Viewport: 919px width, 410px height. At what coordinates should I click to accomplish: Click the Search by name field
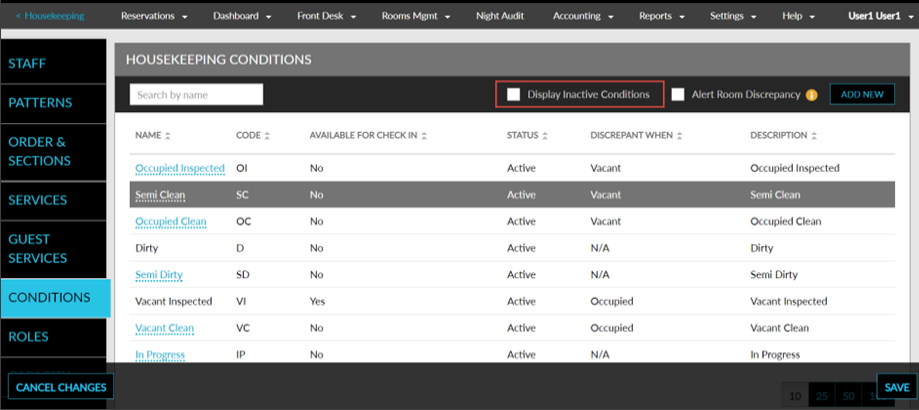coord(196,94)
